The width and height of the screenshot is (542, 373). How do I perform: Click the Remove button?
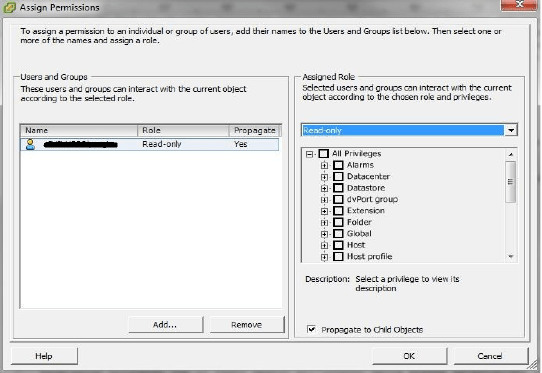tap(247, 325)
